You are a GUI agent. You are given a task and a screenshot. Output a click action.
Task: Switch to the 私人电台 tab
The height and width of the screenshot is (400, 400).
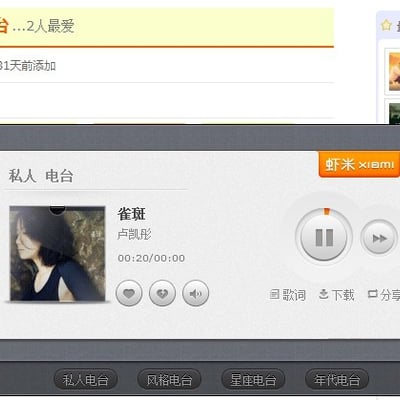86,379
